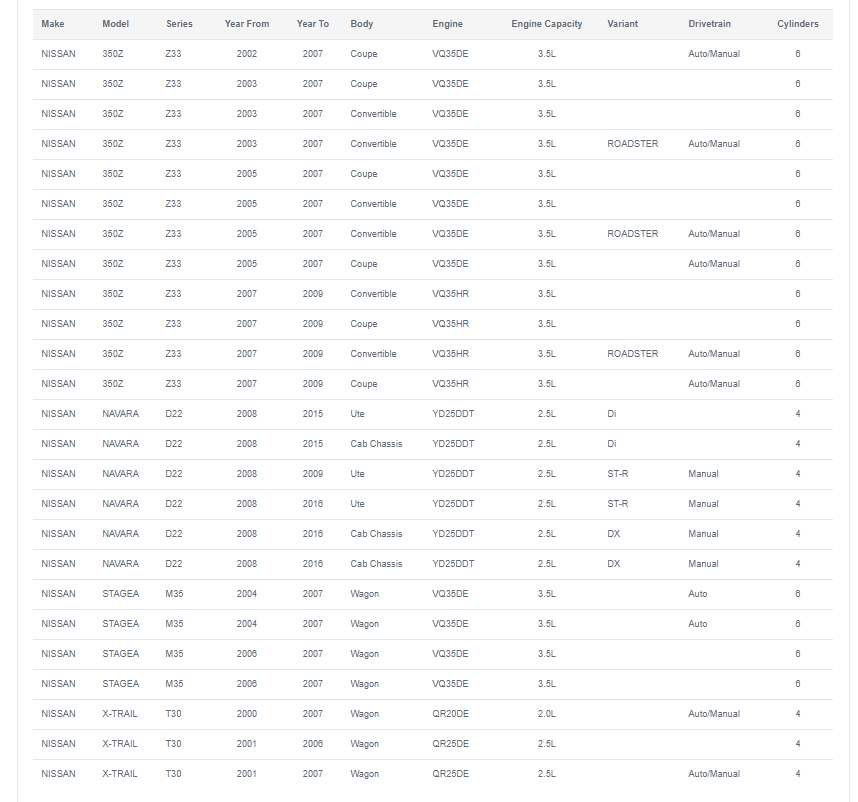The width and height of the screenshot is (858, 802).
Task: Click Auto/Manual in the VQ35HR Coupe row
Action: coord(714,384)
